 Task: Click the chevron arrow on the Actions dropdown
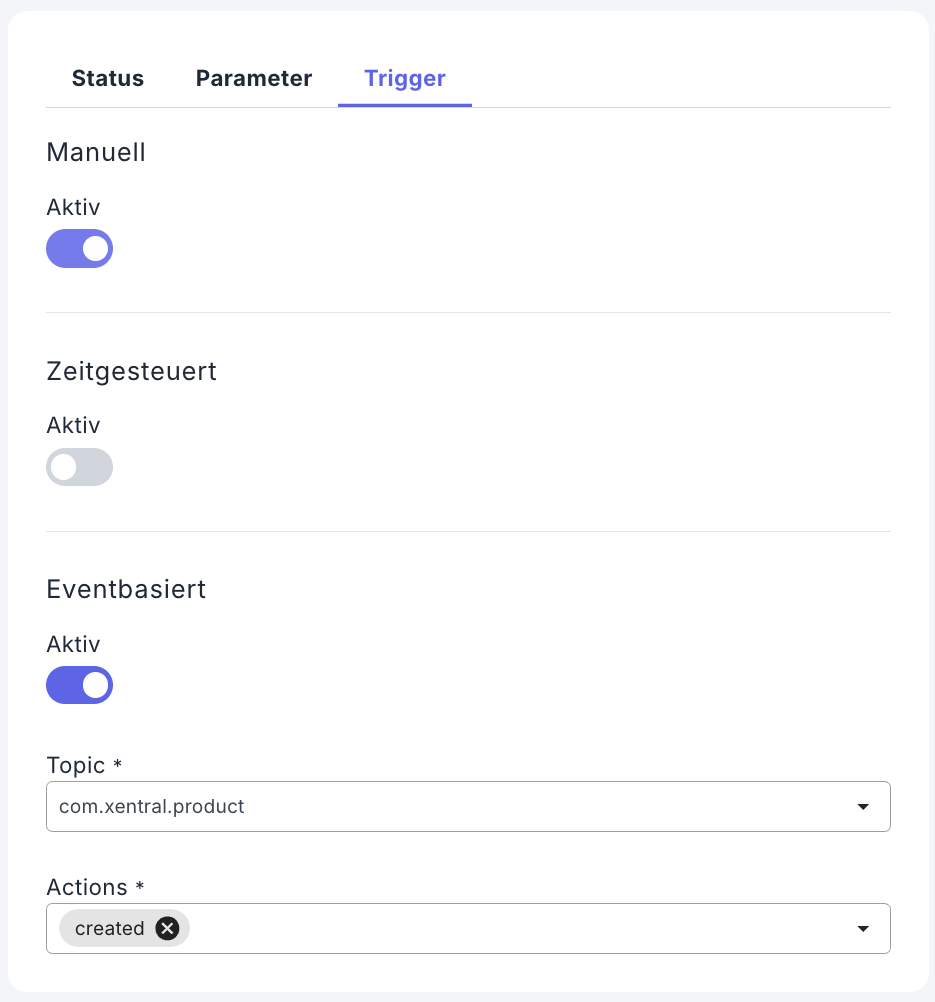click(862, 928)
